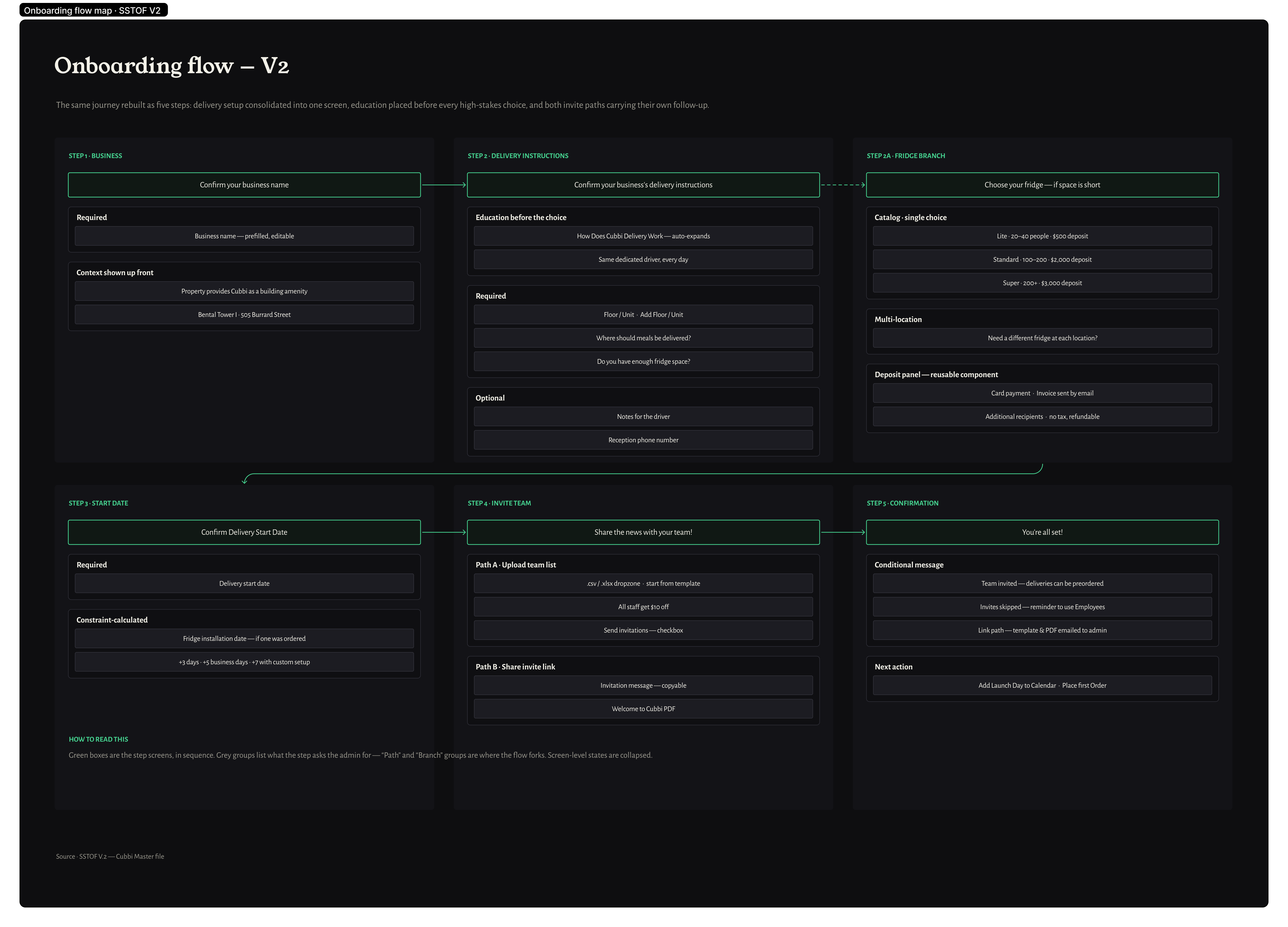Image resolution: width=1288 pixels, height=927 pixels.
Task: Click 'Super · 200+ · $3,000 deposit' row
Action: [1042, 283]
